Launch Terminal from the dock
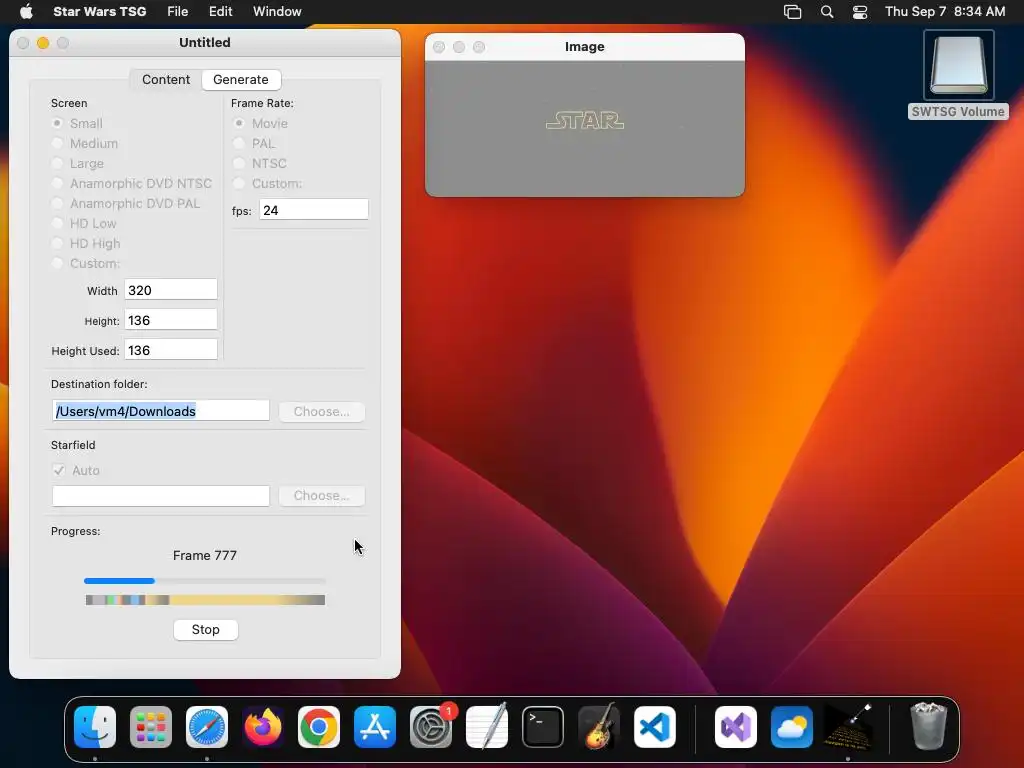The image size is (1024, 768). (543, 727)
